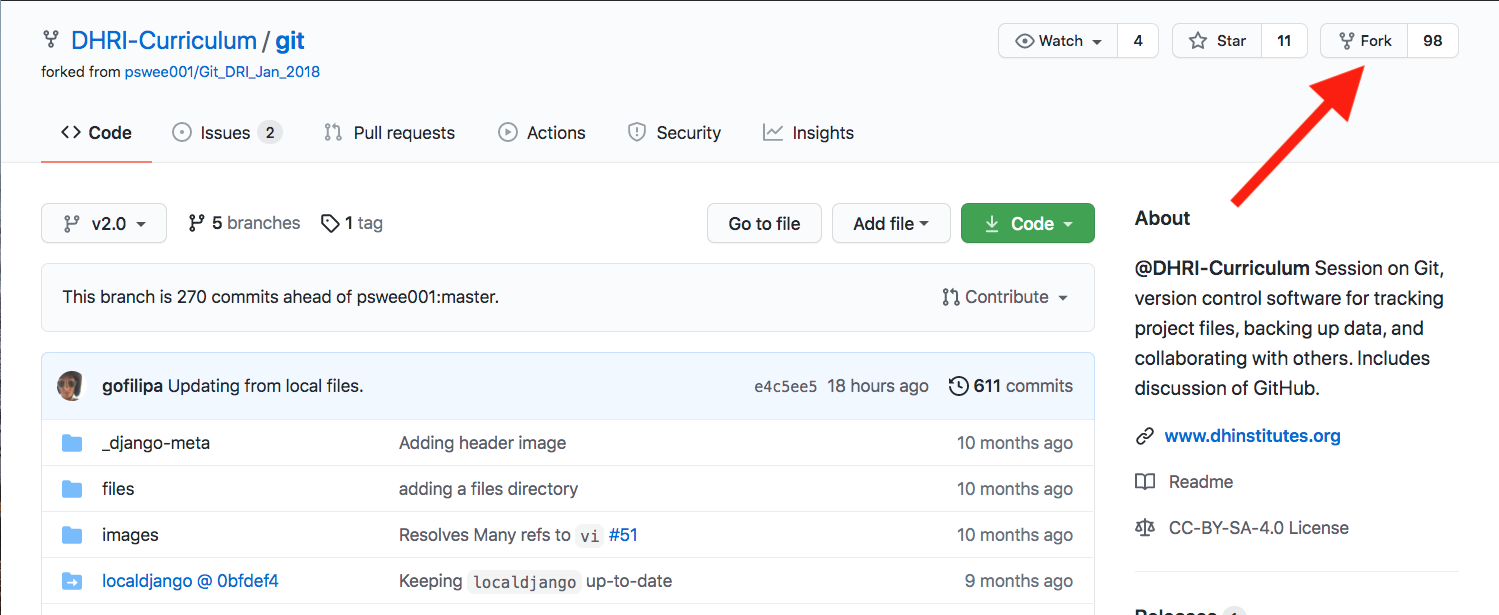Viewport: 1499px width, 615px height.
Task: Click the submodule icon next to localdjango
Action: [x=72, y=580]
